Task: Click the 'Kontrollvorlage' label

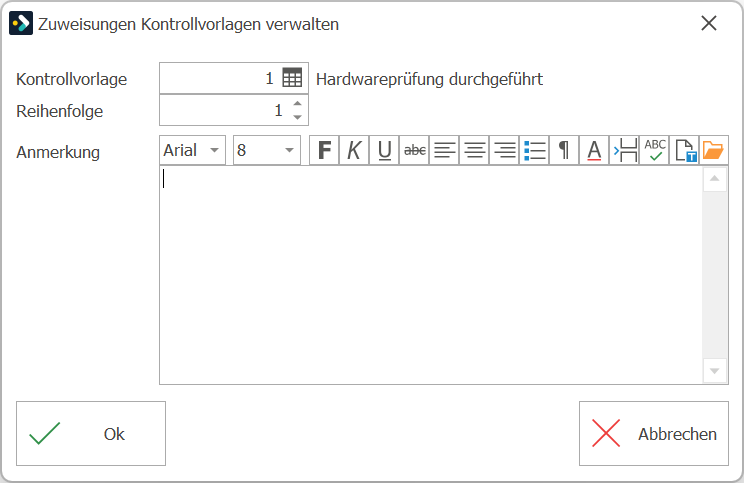Action: (72, 79)
